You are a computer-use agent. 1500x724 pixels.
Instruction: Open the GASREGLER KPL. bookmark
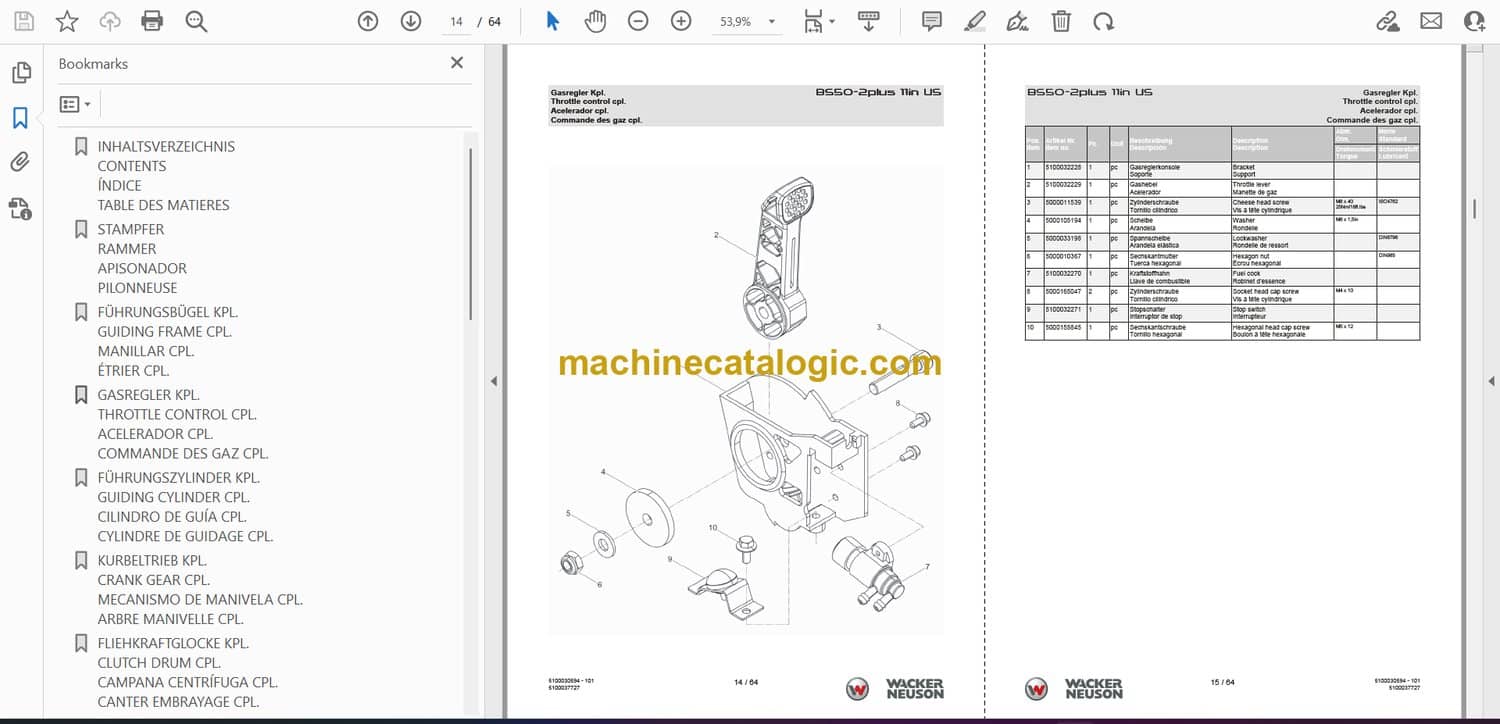[x=148, y=395]
